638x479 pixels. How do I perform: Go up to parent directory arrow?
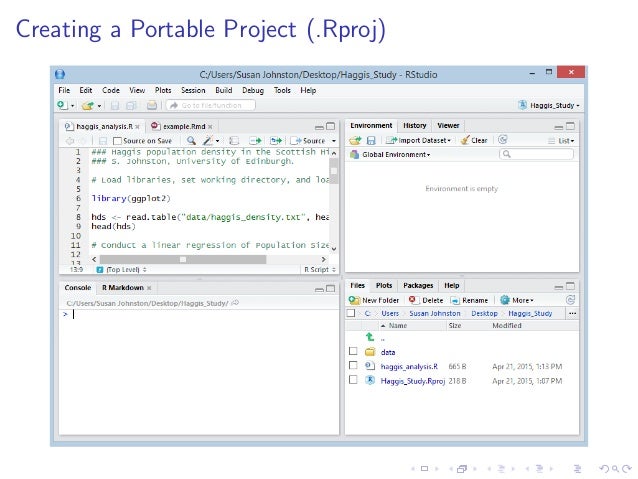(369, 337)
